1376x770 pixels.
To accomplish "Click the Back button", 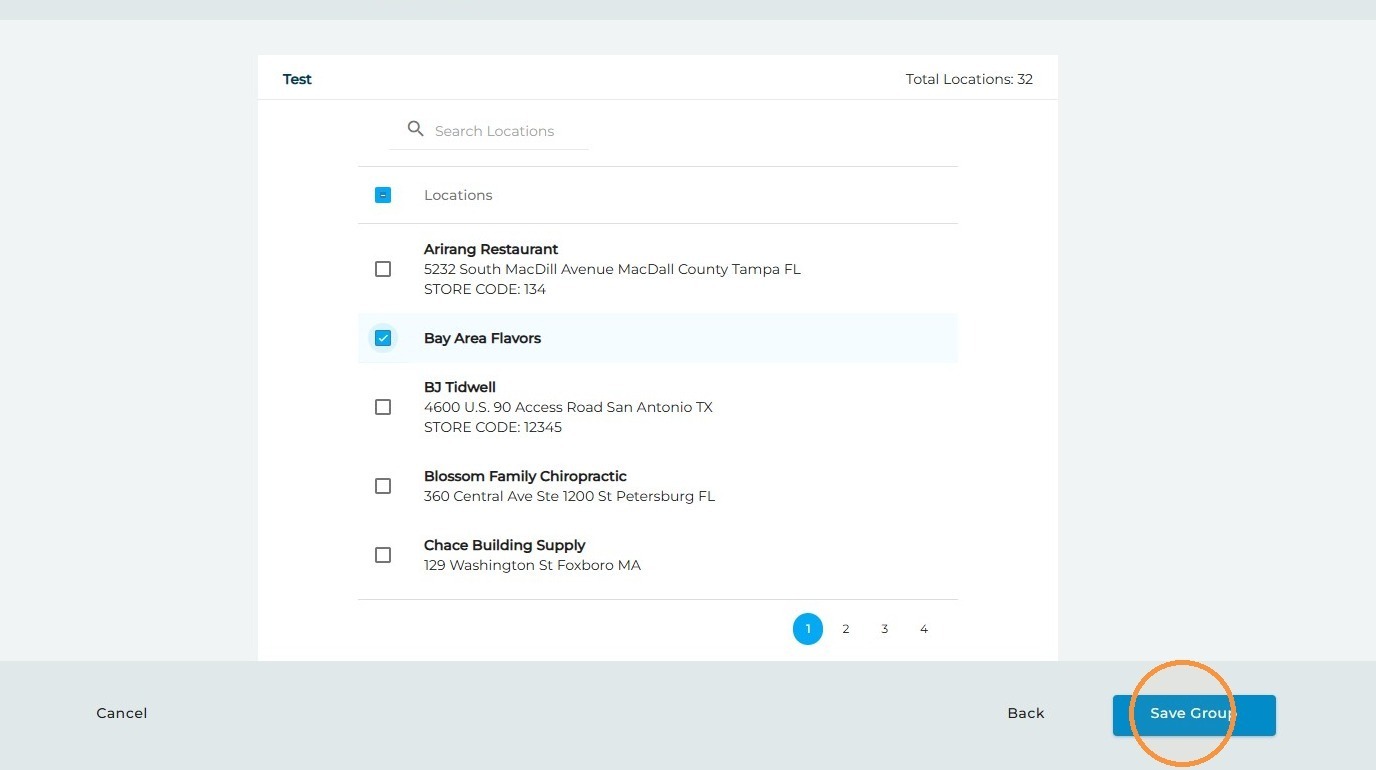I will [x=1026, y=713].
